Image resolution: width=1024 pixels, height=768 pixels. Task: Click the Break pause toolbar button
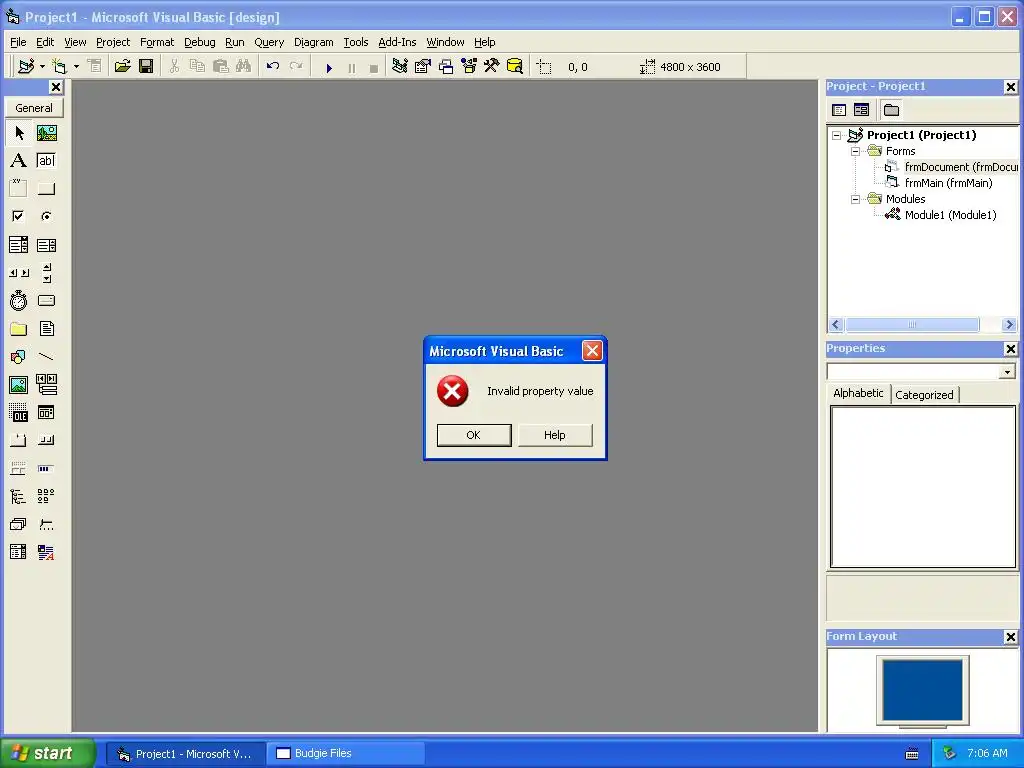click(x=352, y=67)
